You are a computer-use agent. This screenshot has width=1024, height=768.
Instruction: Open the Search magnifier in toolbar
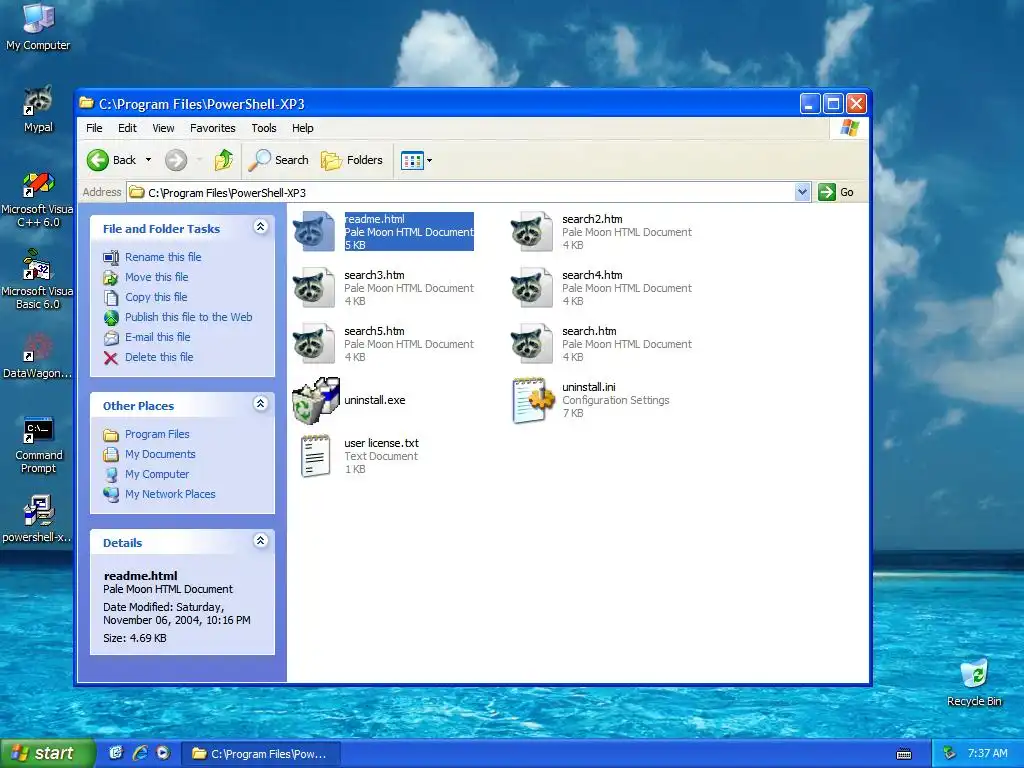click(x=279, y=160)
